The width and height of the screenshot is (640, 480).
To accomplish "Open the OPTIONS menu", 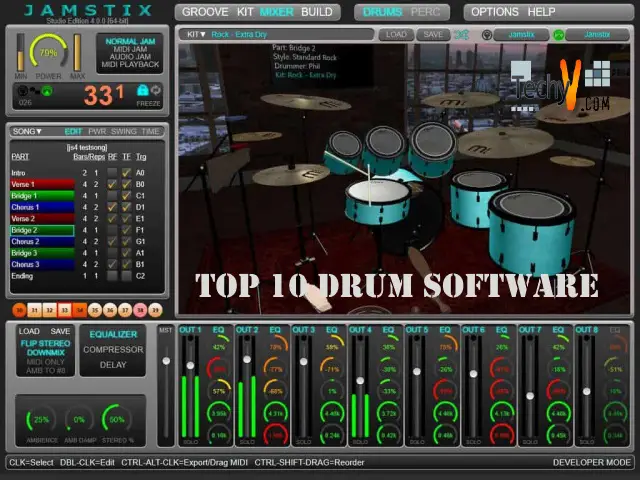I will (495, 12).
